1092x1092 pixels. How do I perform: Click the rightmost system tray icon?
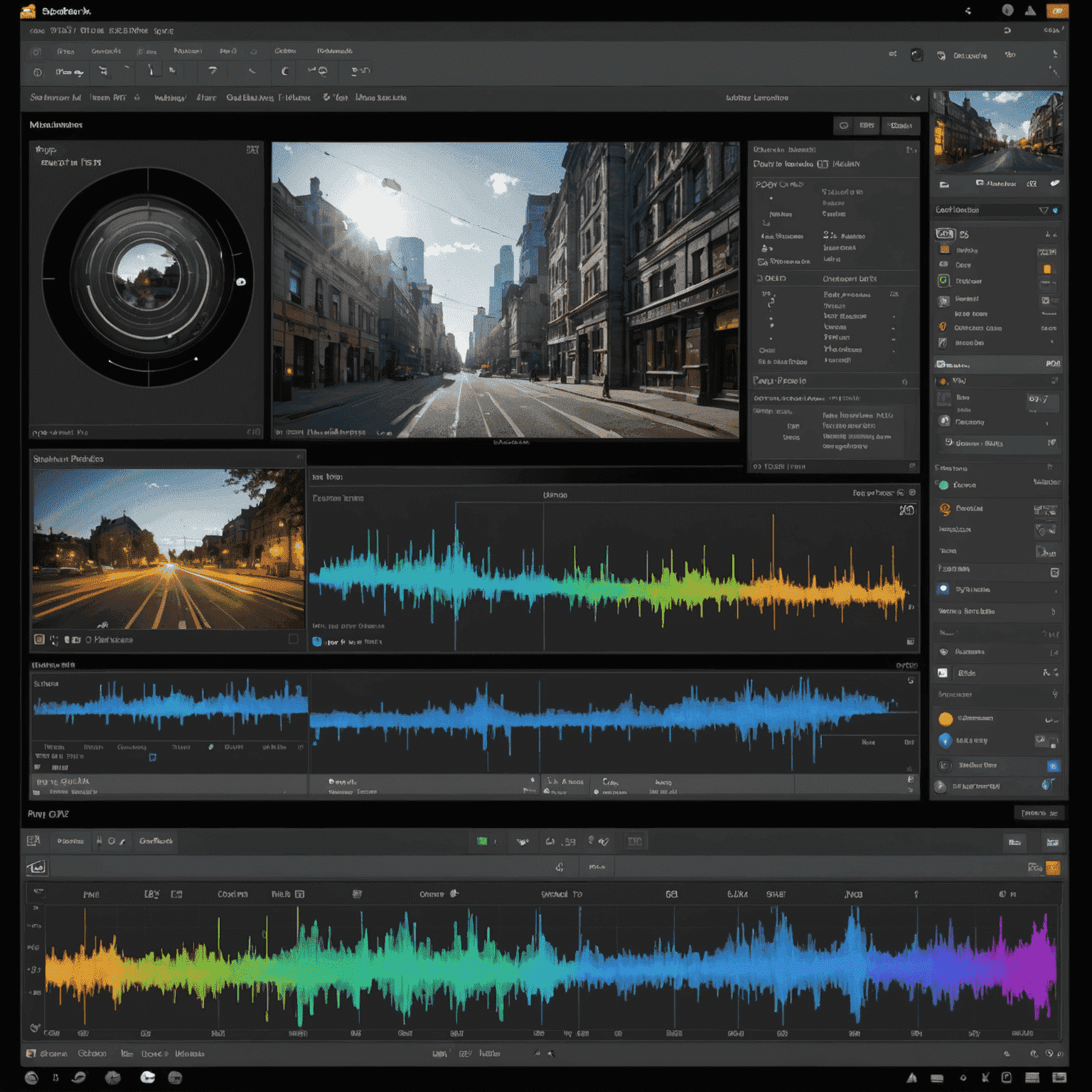pyautogui.click(x=1059, y=1078)
